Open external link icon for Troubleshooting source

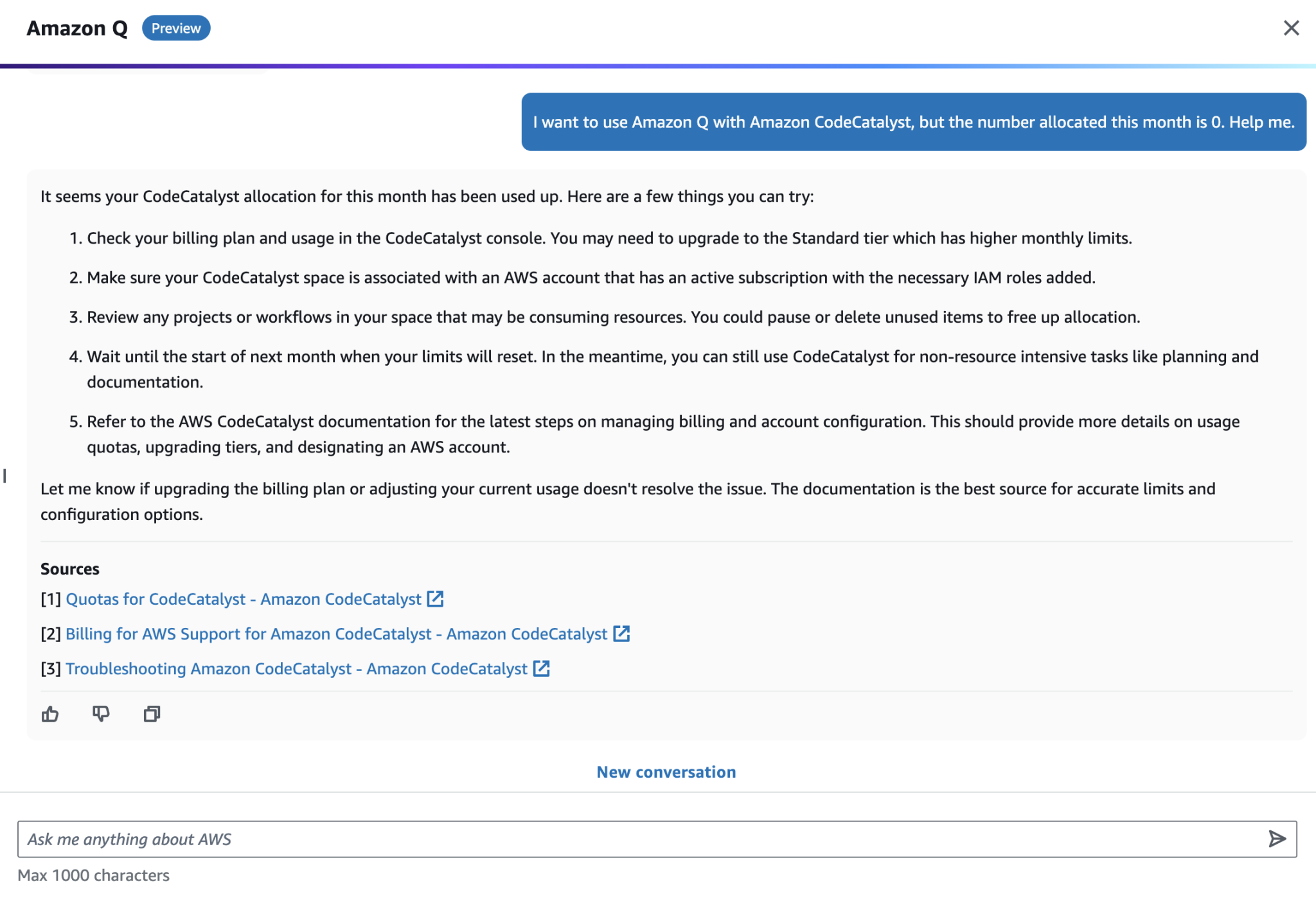[x=540, y=668]
